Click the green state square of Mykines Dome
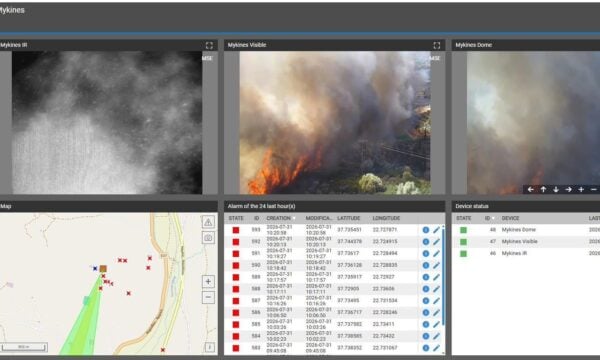This screenshot has width=600, height=360. point(463,230)
